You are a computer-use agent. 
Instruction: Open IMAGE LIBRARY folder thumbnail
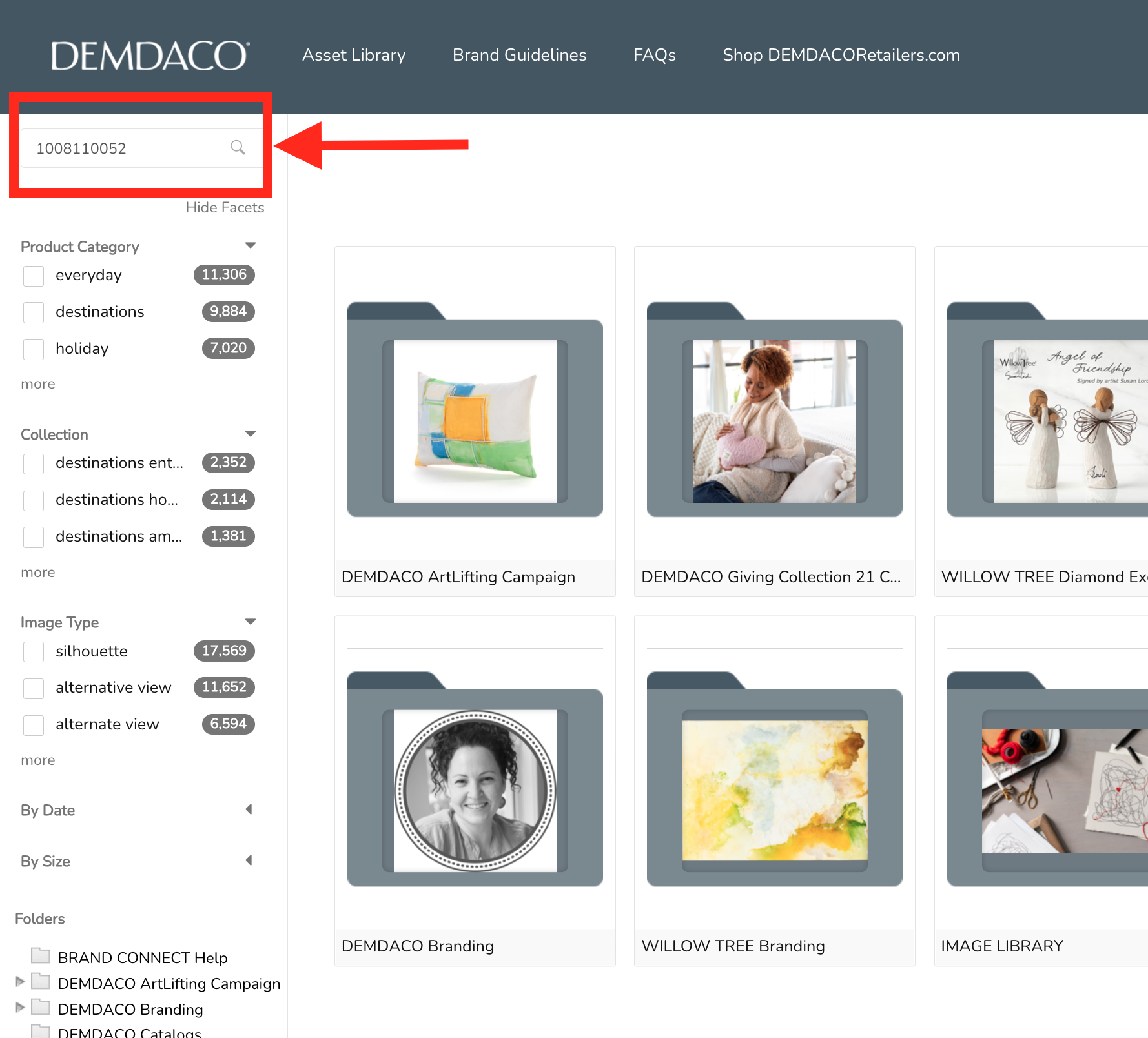point(1047,778)
